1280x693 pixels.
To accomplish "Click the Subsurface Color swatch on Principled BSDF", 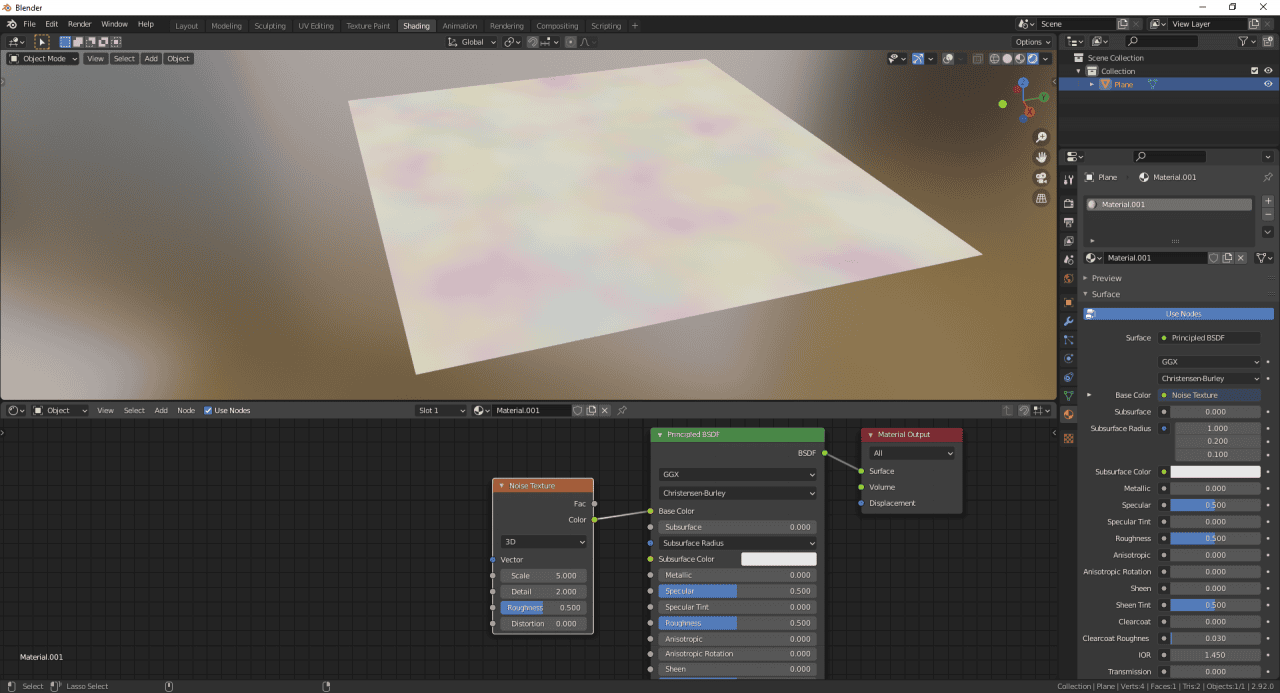I will coord(779,558).
